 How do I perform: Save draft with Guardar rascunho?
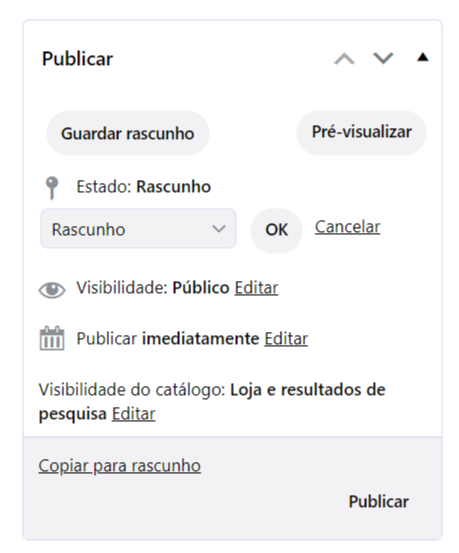pyautogui.click(x=128, y=133)
